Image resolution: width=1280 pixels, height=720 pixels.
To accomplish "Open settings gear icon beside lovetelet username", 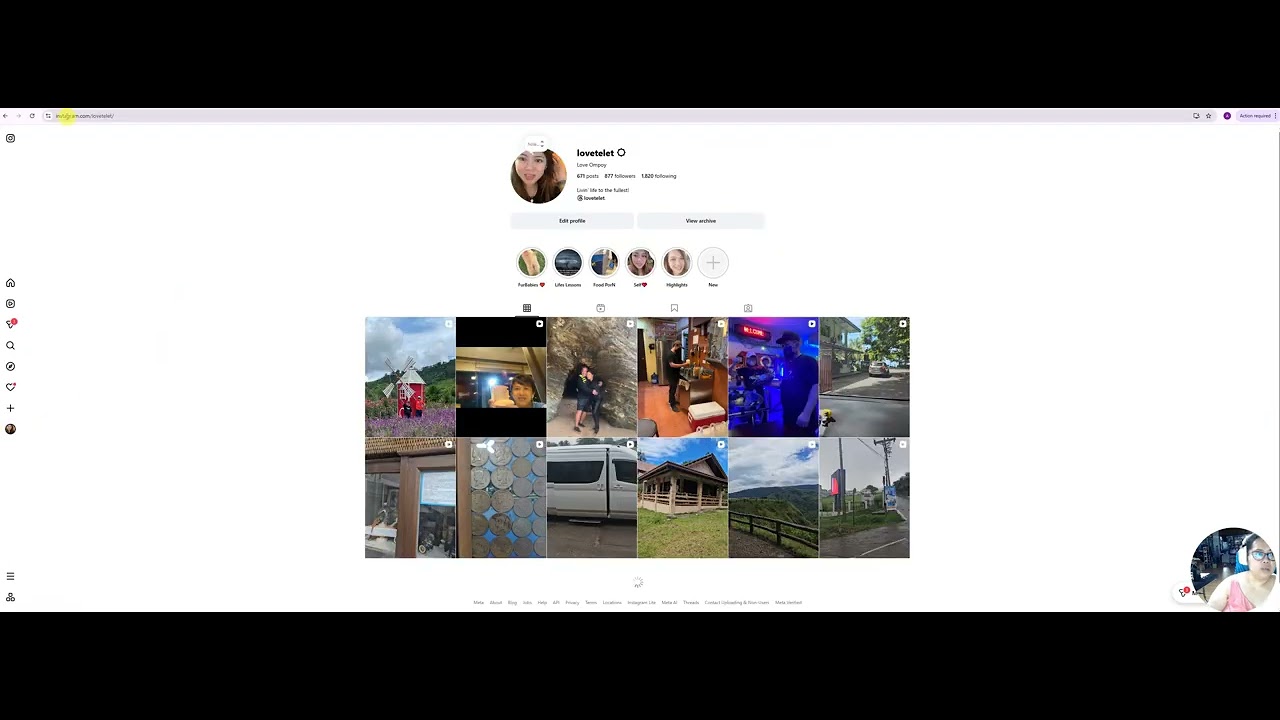I will [621, 153].
